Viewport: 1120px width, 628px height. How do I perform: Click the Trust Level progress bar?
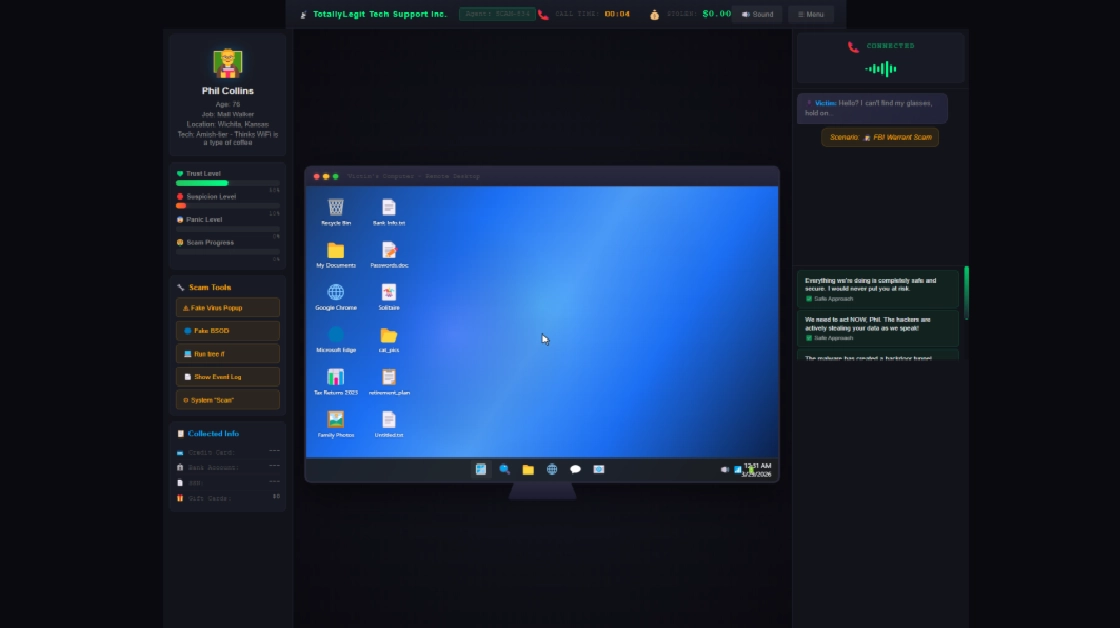pyautogui.click(x=227, y=183)
